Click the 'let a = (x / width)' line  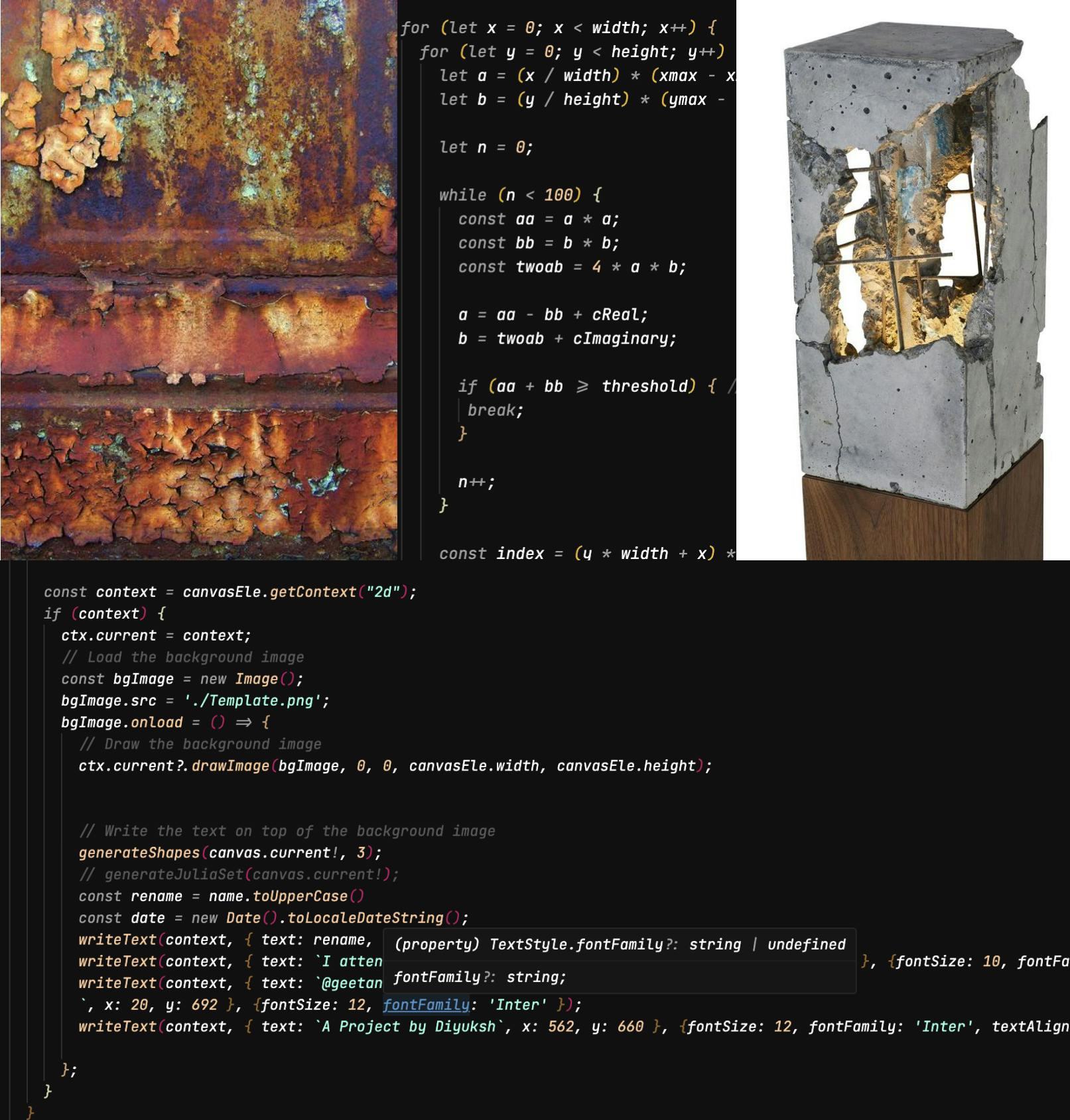[587, 76]
